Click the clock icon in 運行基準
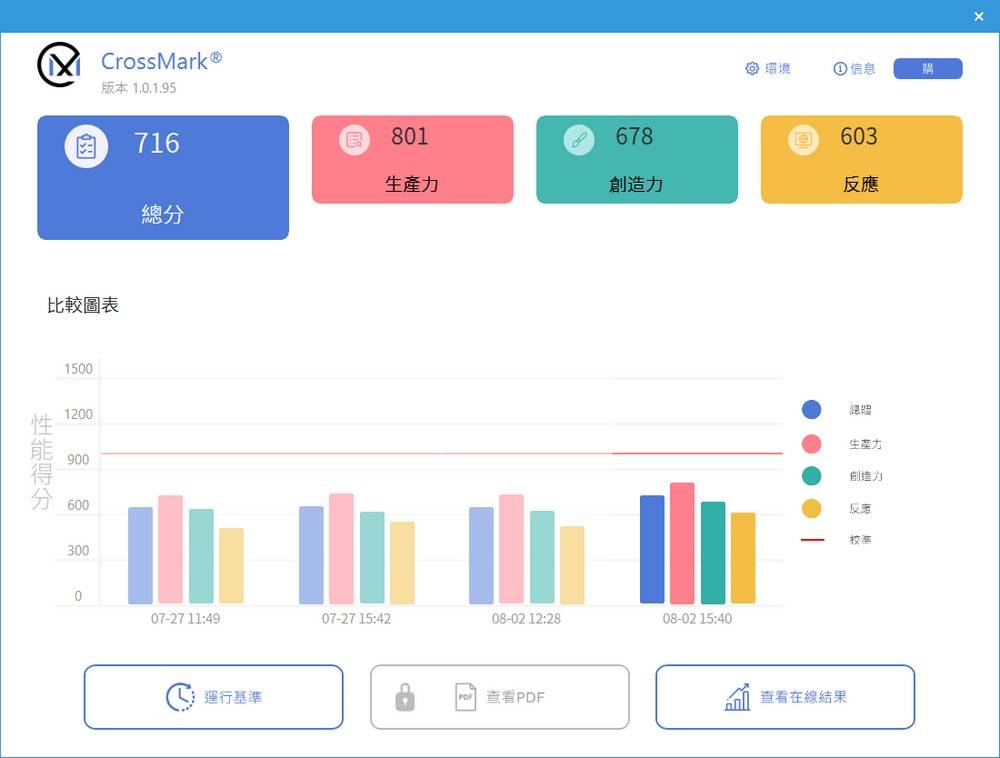This screenshot has height=758, width=1000. click(x=180, y=697)
